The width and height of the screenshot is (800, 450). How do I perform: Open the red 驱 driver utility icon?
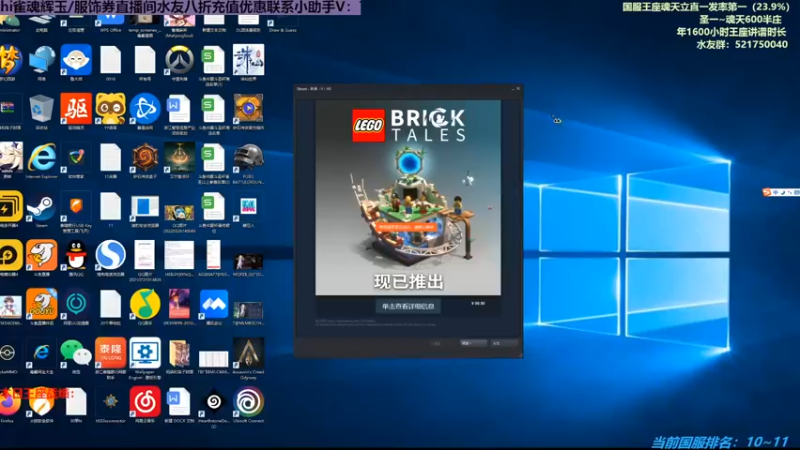click(76, 108)
